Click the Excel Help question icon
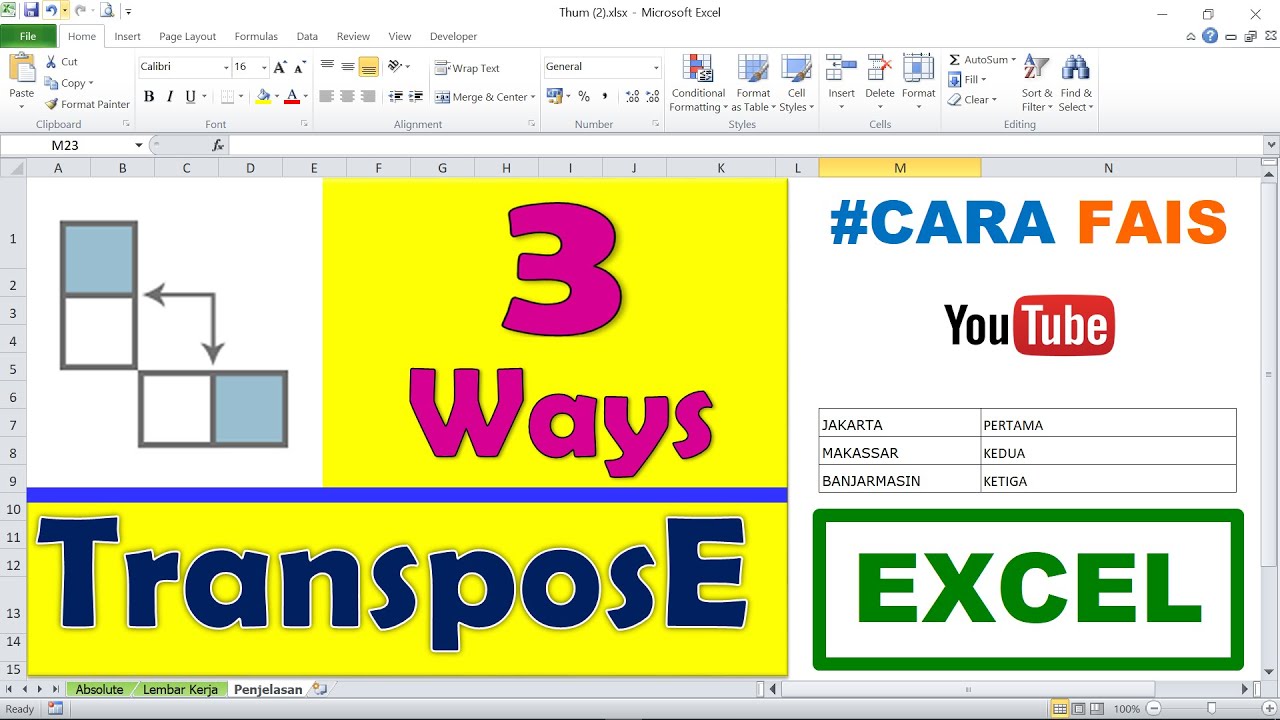The width and height of the screenshot is (1280, 720). 1210,36
